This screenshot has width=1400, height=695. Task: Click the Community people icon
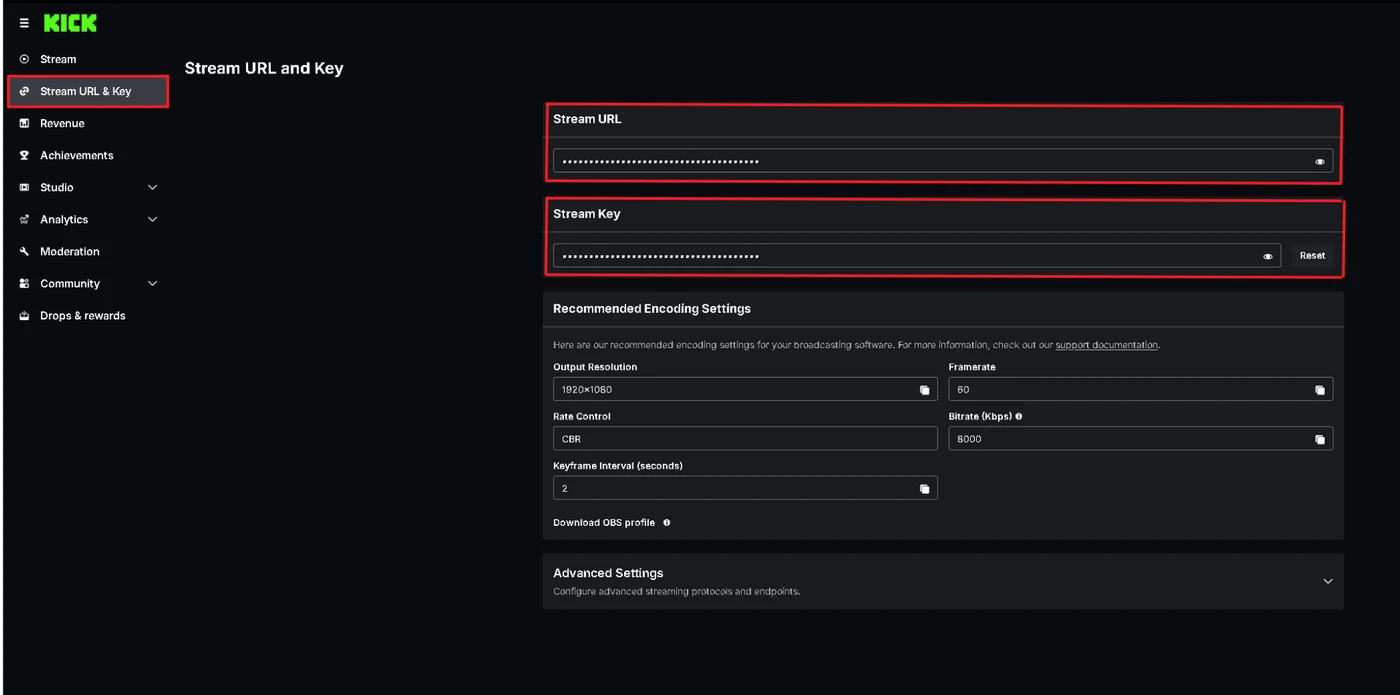24,283
